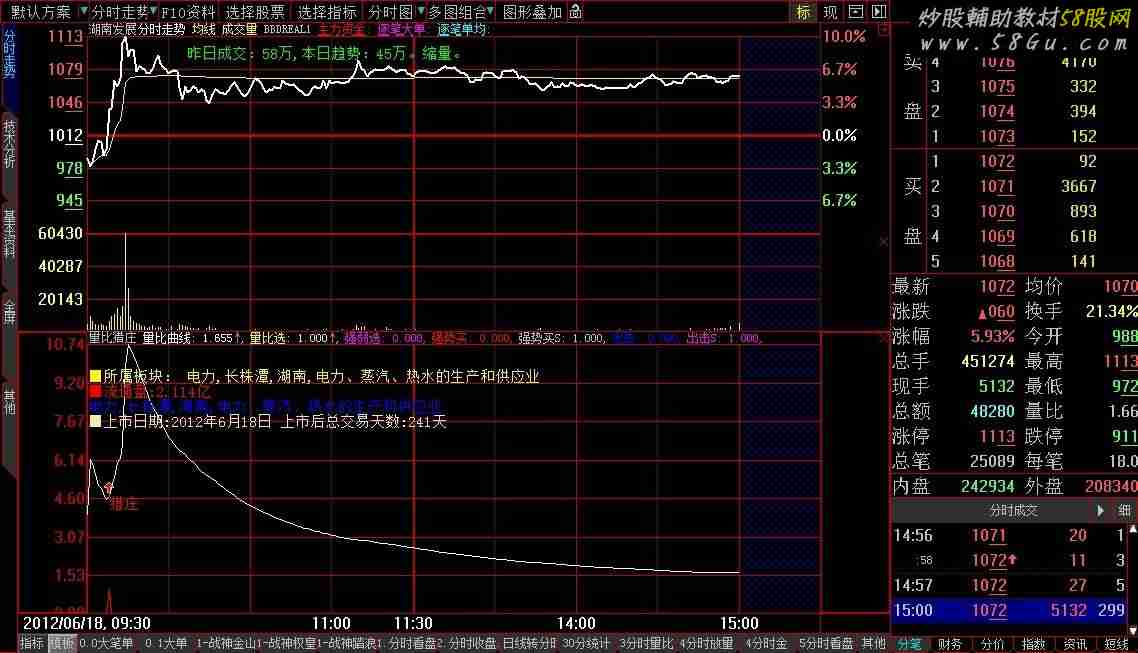Click 选择指标 in the toolbar
The height and width of the screenshot is (653, 1138).
coord(327,12)
